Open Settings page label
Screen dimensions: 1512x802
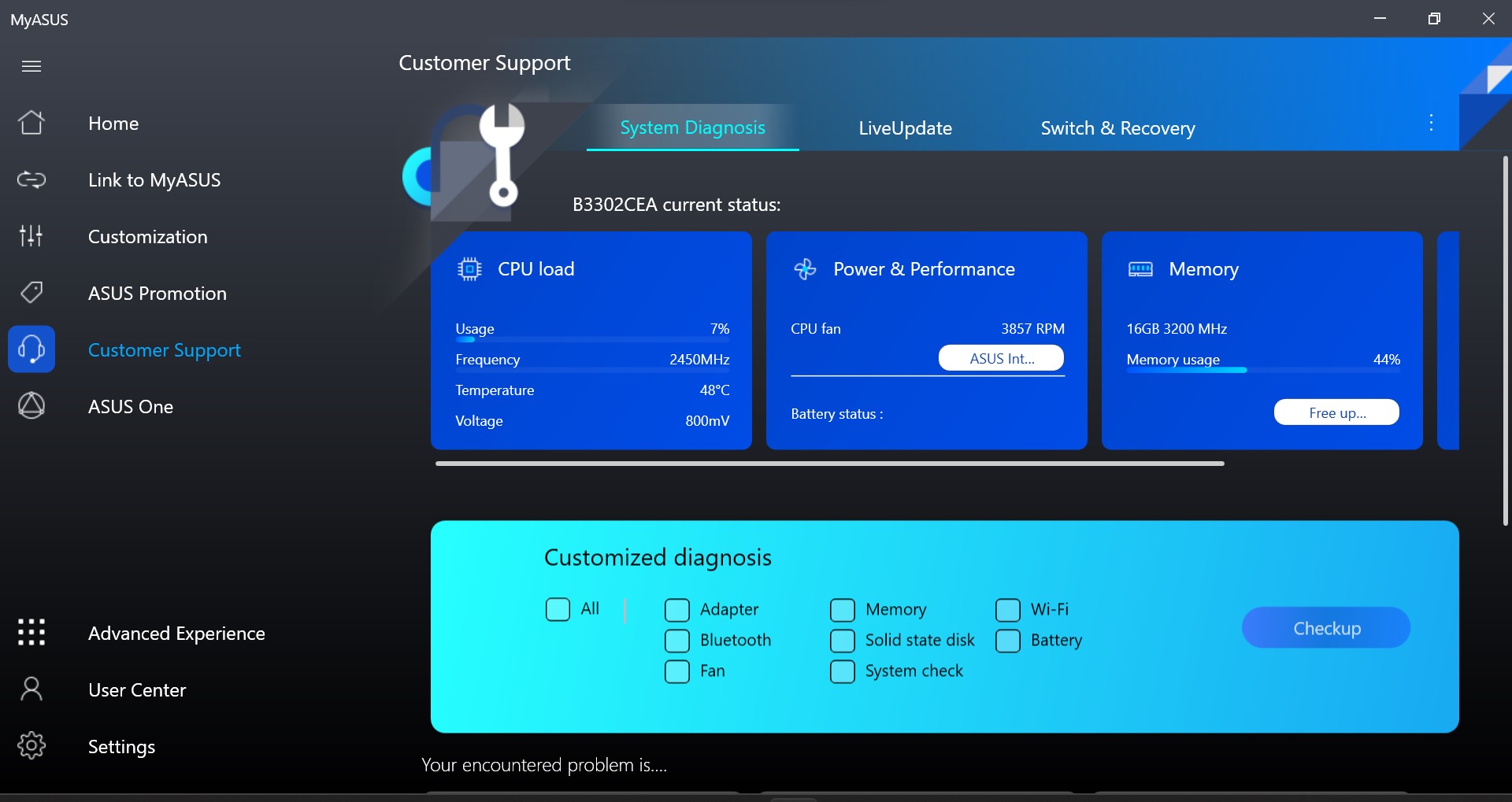pos(121,747)
